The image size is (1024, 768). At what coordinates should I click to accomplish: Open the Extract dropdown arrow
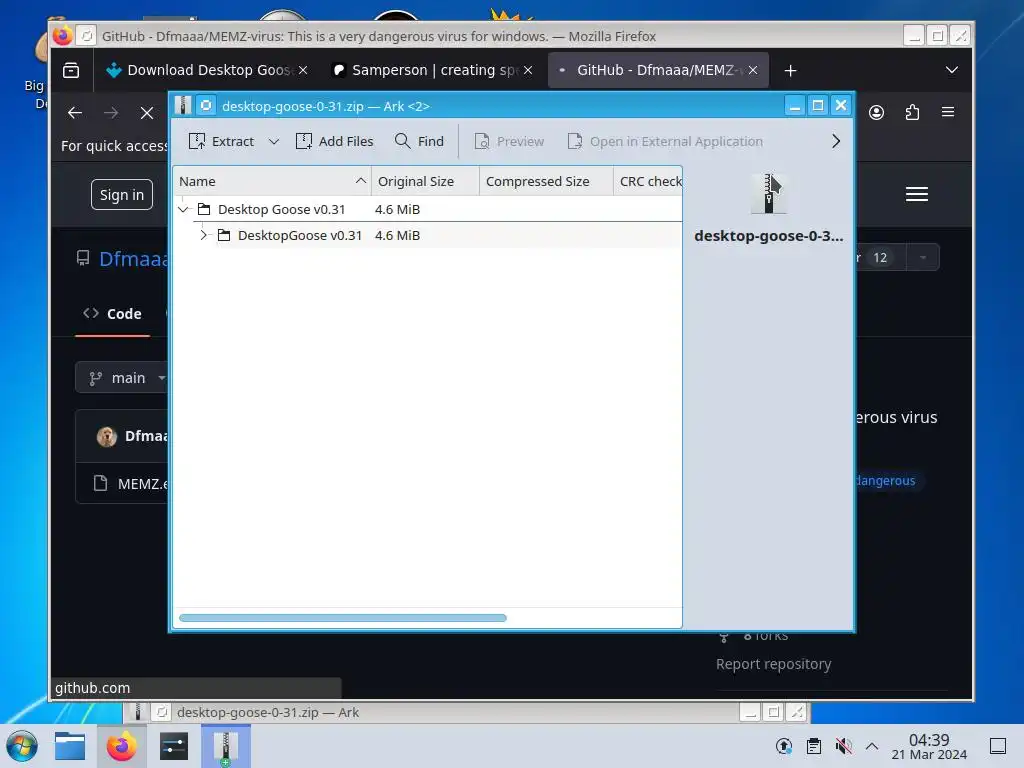click(x=274, y=141)
